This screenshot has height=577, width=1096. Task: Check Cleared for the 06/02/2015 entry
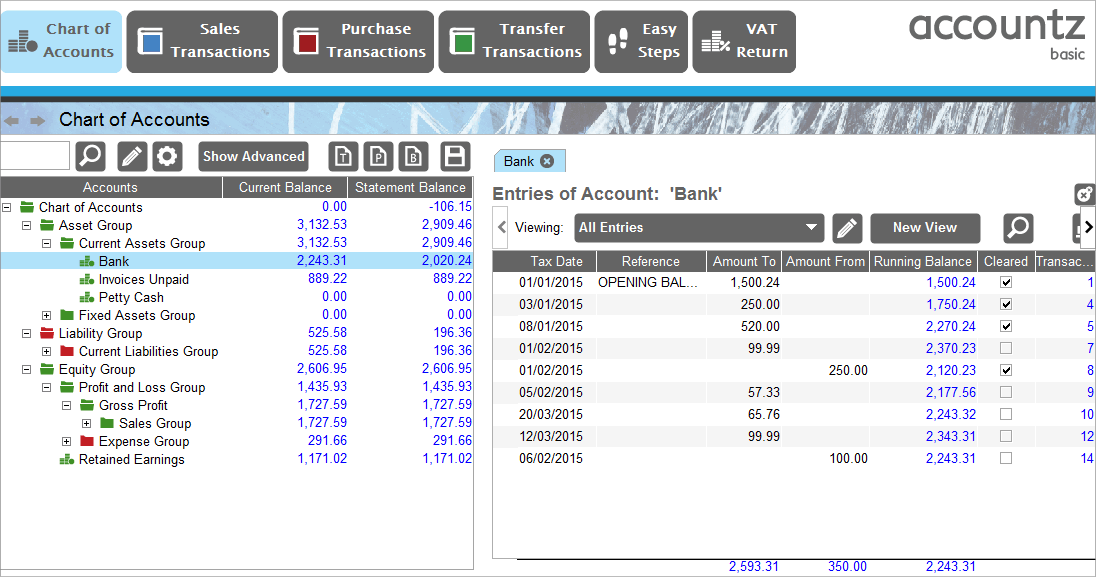point(1006,458)
